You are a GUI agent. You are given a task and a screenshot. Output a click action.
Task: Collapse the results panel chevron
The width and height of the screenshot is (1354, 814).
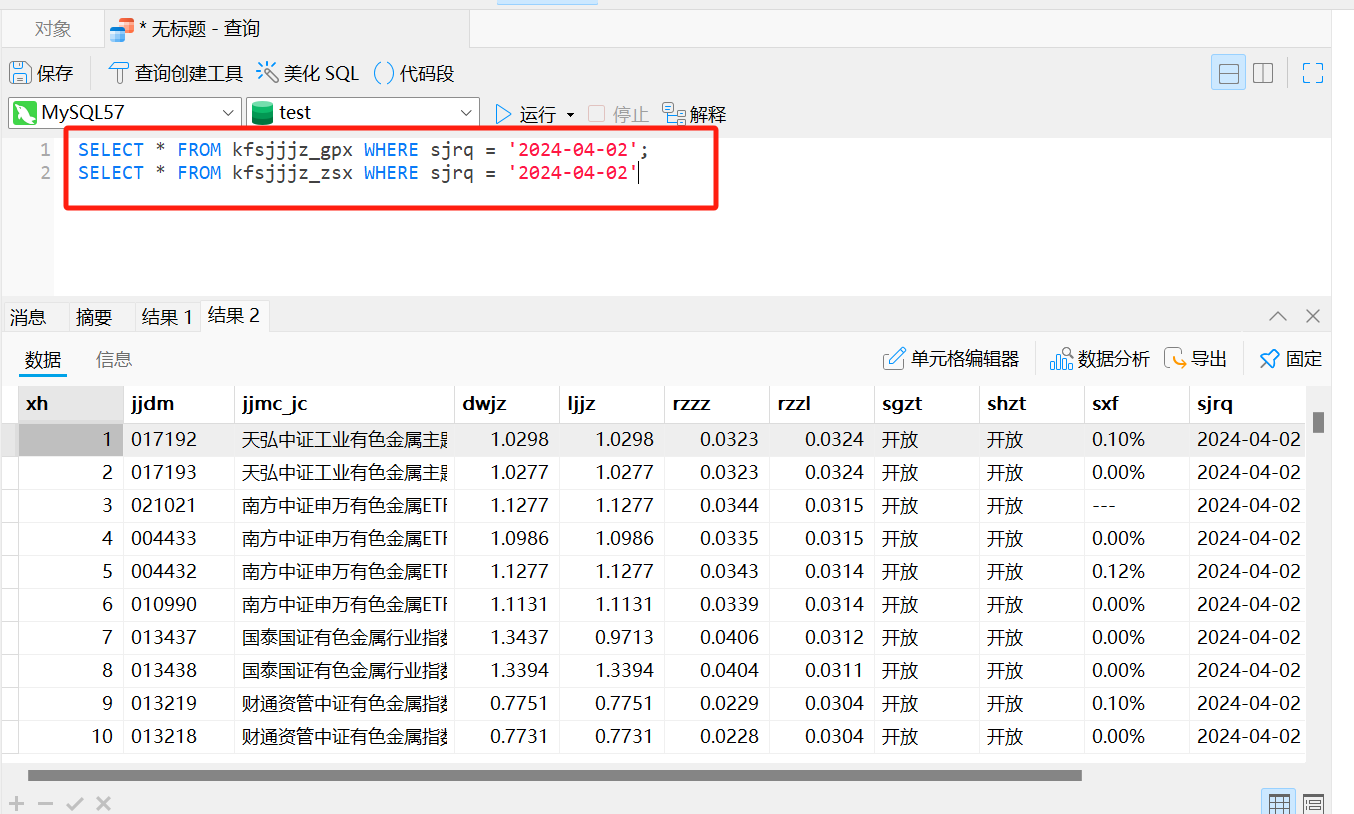1278,316
